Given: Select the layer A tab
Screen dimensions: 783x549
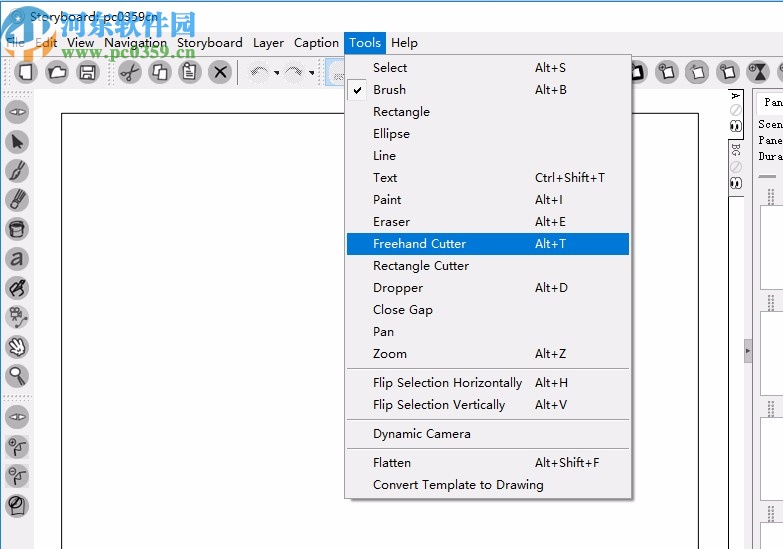Looking at the screenshot, I should pos(736,96).
